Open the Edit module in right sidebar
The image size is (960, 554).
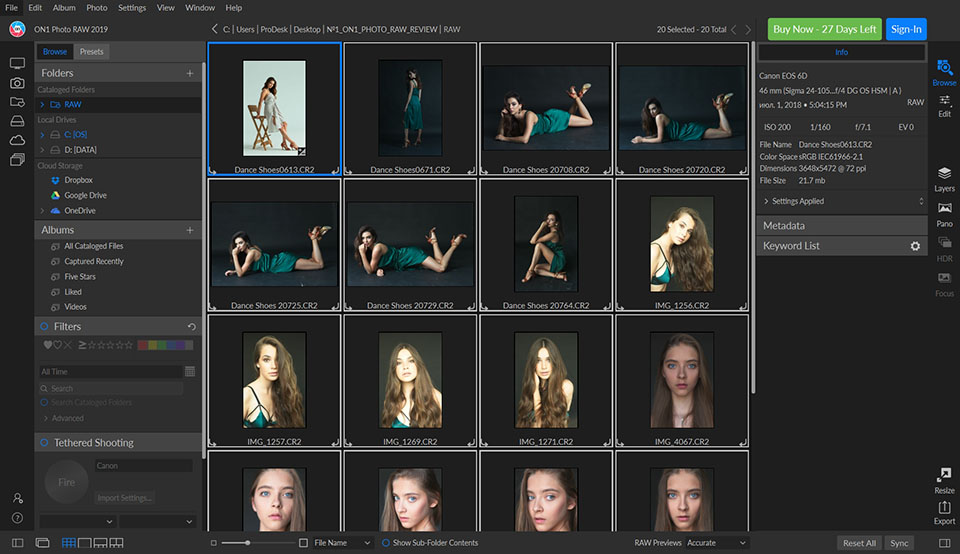(x=944, y=105)
